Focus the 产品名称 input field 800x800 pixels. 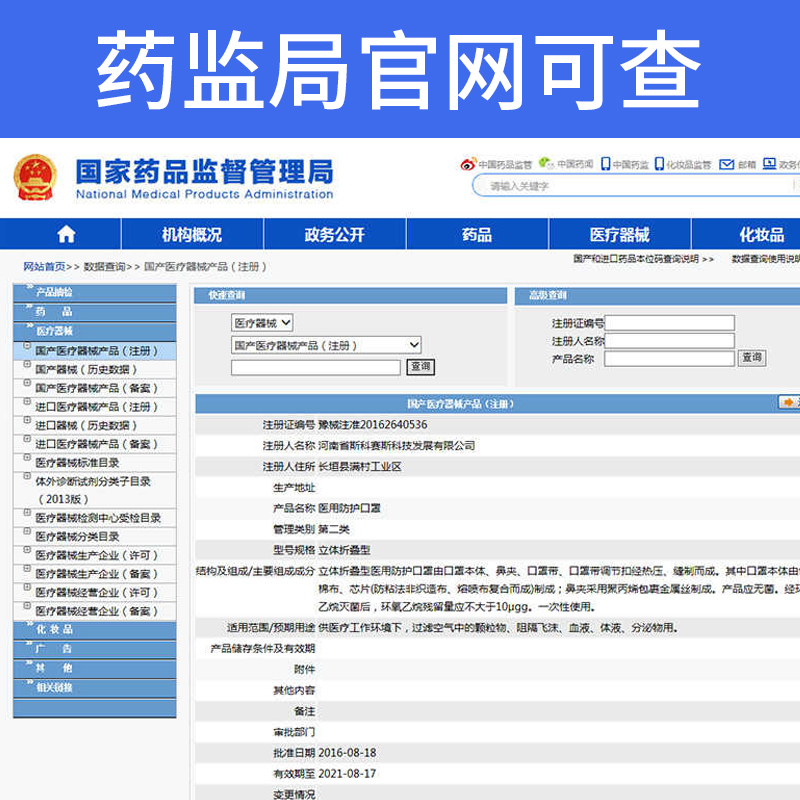click(x=669, y=358)
